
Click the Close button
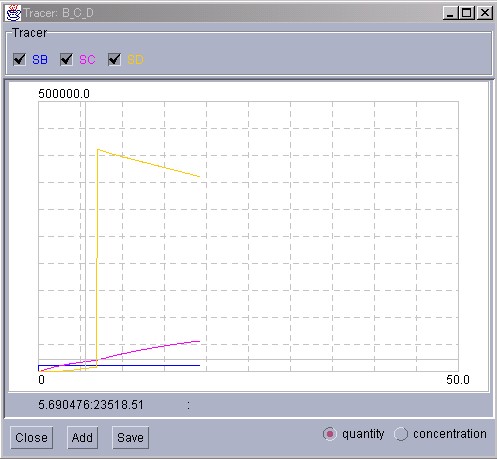[x=31, y=437]
